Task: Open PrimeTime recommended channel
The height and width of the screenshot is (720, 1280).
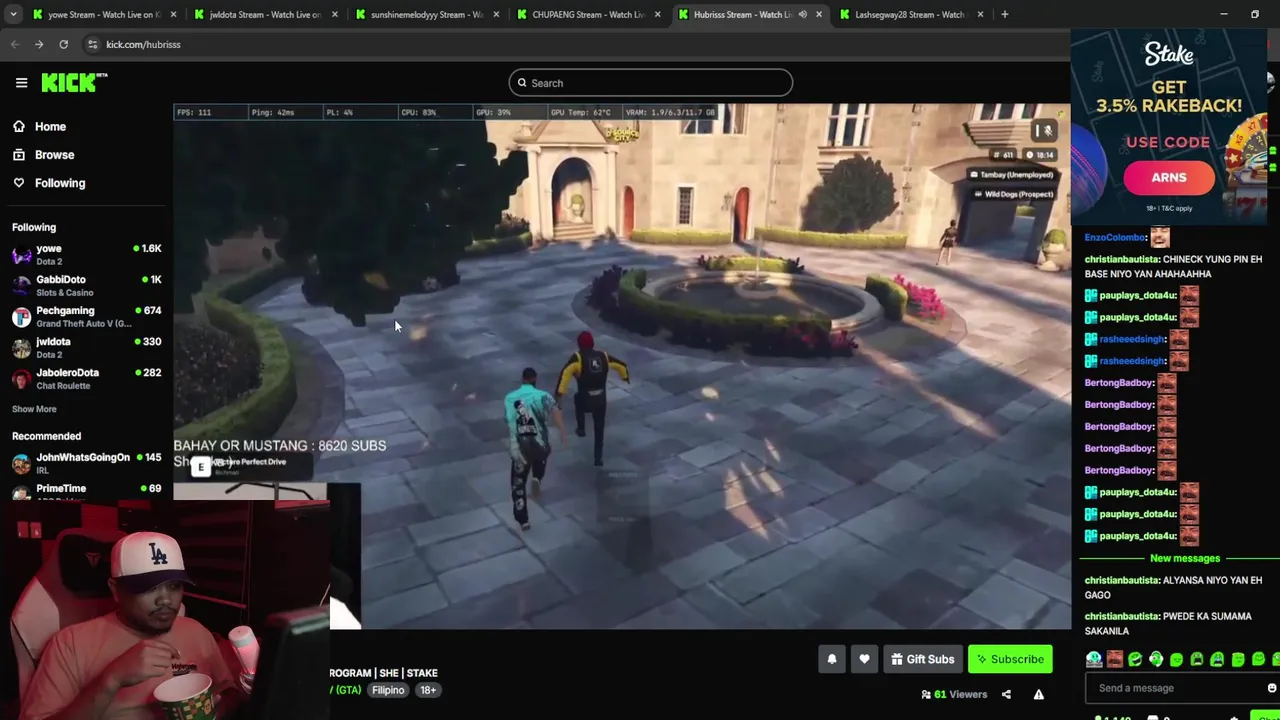Action: point(86,489)
